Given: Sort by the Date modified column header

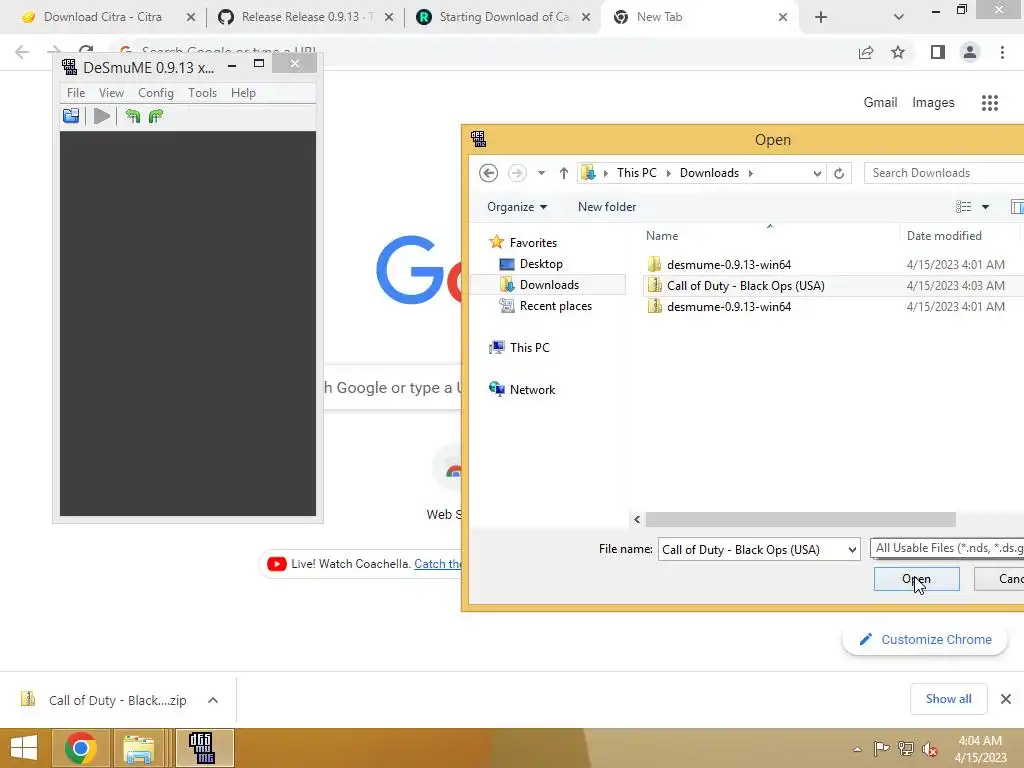Looking at the screenshot, I should pyautogui.click(x=944, y=236).
